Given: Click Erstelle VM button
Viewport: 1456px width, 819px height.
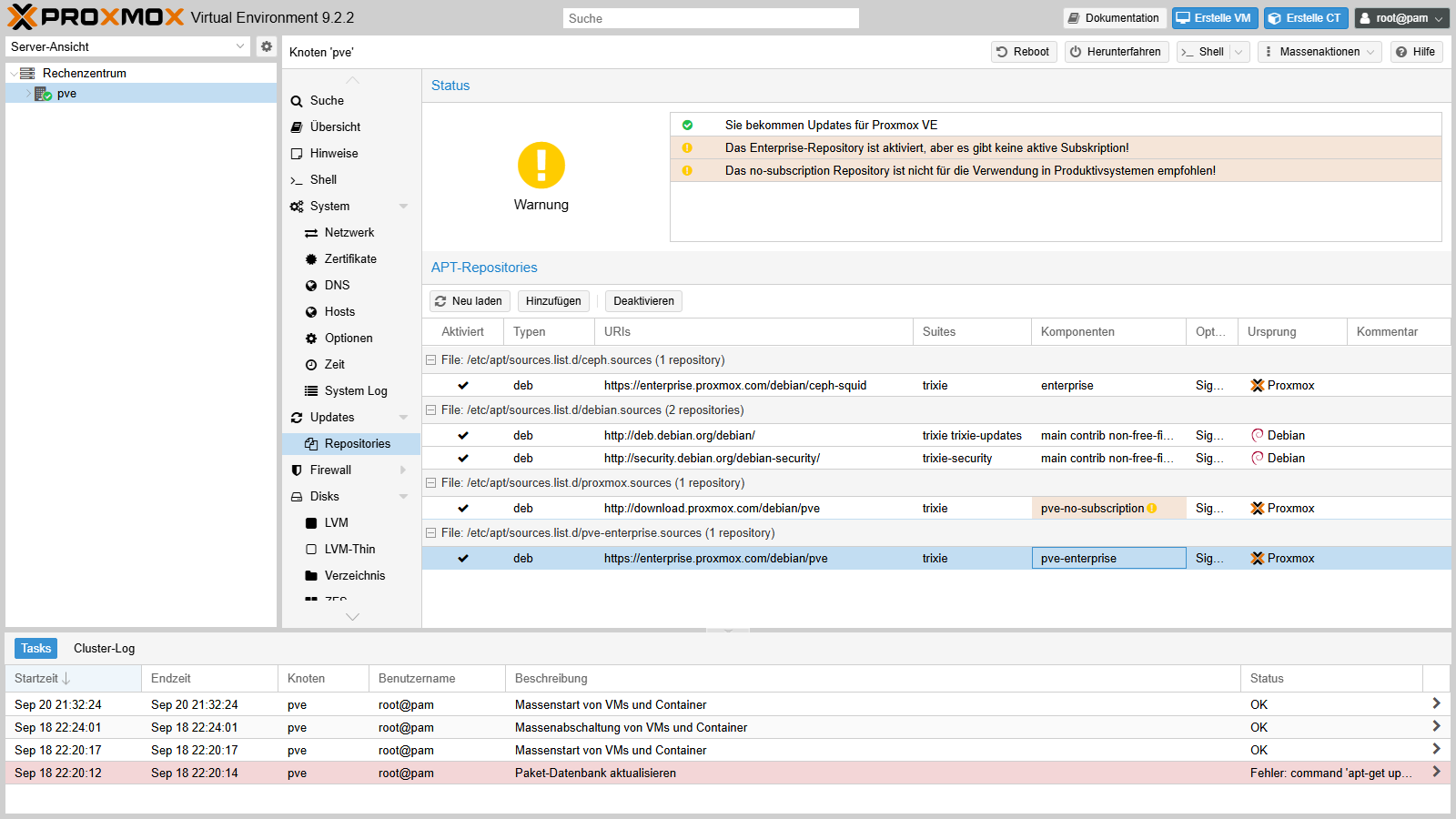Looking at the screenshot, I should click(x=1215, y=18).
